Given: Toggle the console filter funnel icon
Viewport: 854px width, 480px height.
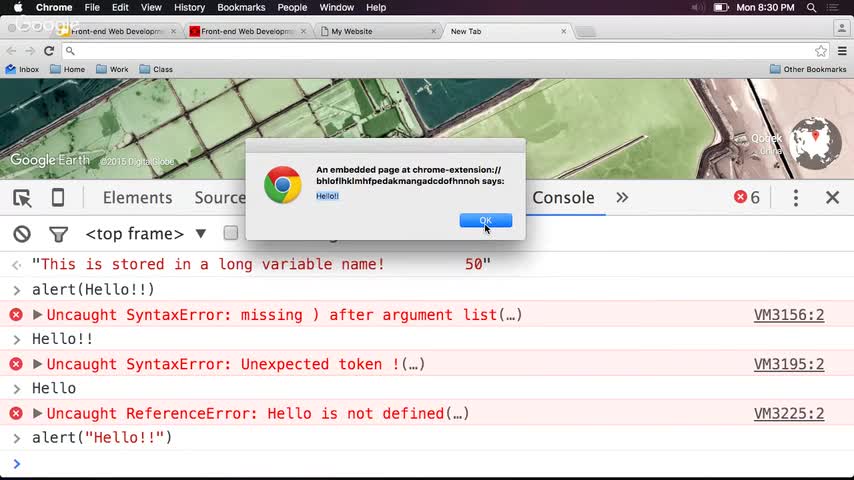Looking at the screenshot, I should coord(58,234).
